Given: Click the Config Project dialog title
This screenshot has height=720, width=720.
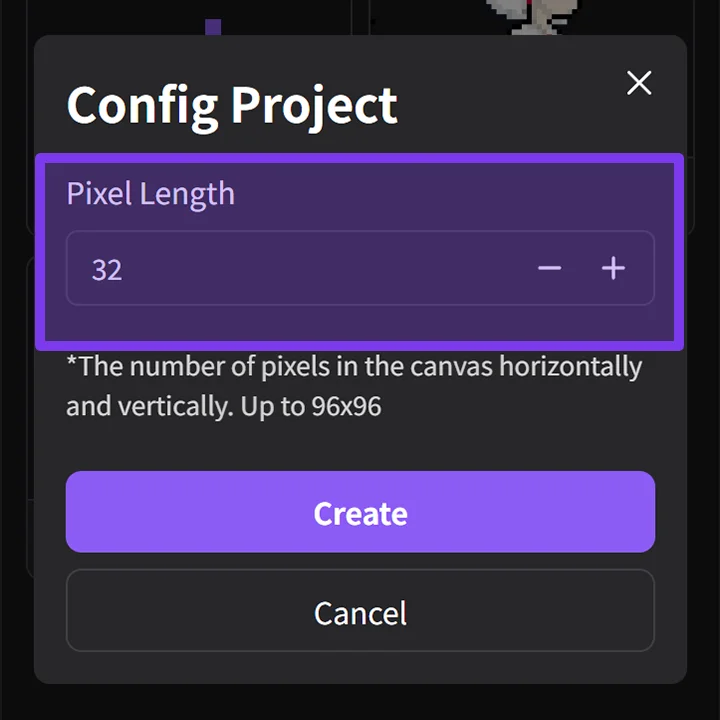Looking at the screenshot, I should (232, 107).
